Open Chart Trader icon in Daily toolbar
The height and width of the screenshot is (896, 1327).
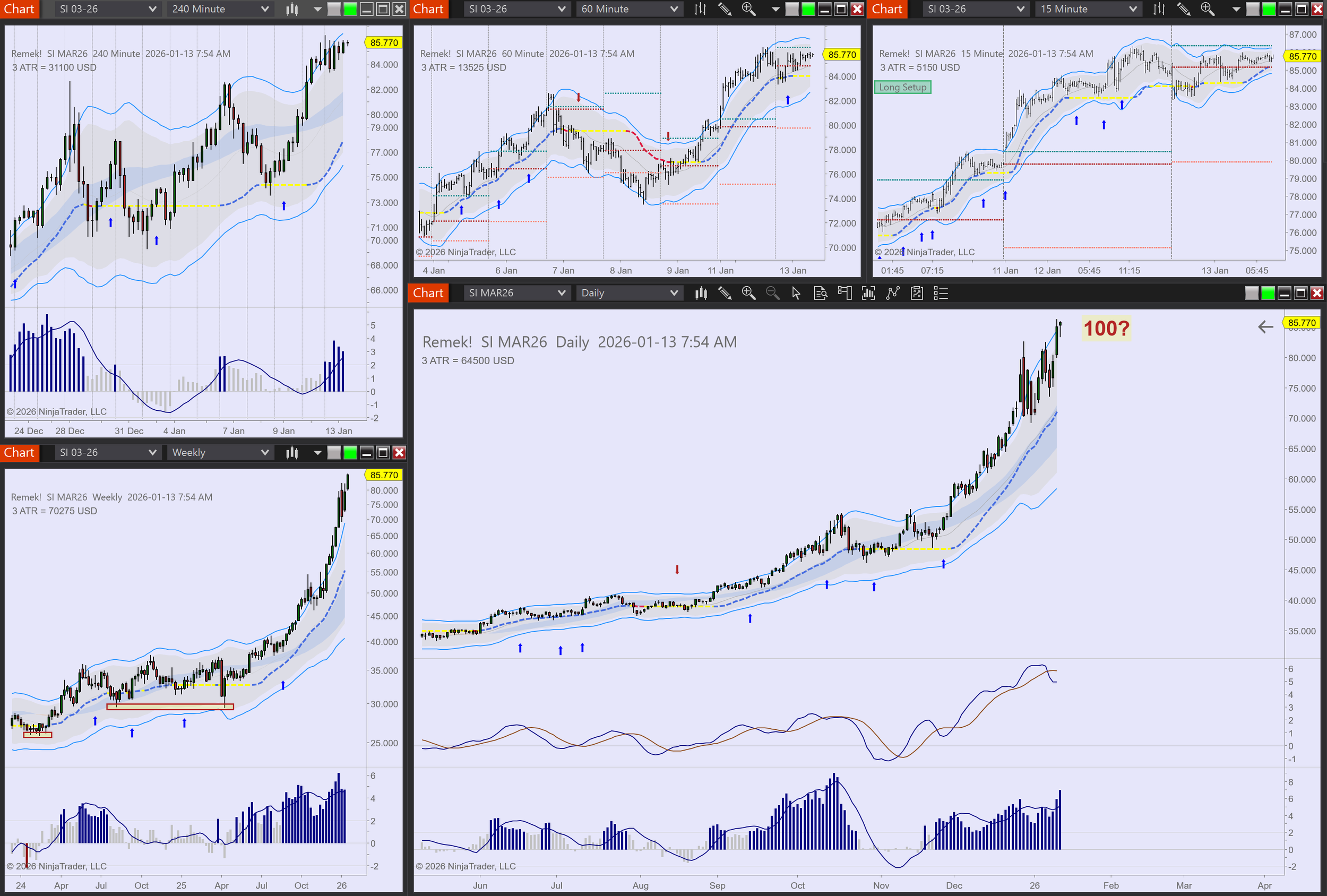(844, 293)
